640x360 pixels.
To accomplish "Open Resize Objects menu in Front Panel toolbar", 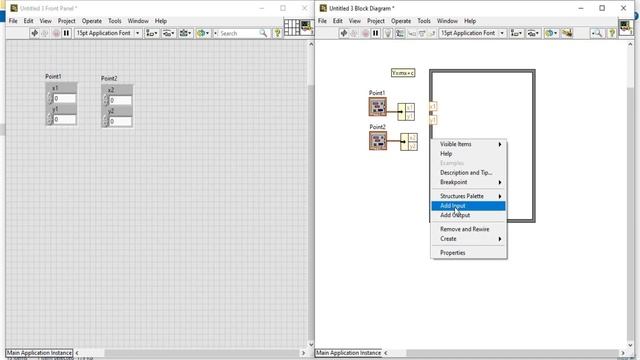I will [x=185, y=33].
